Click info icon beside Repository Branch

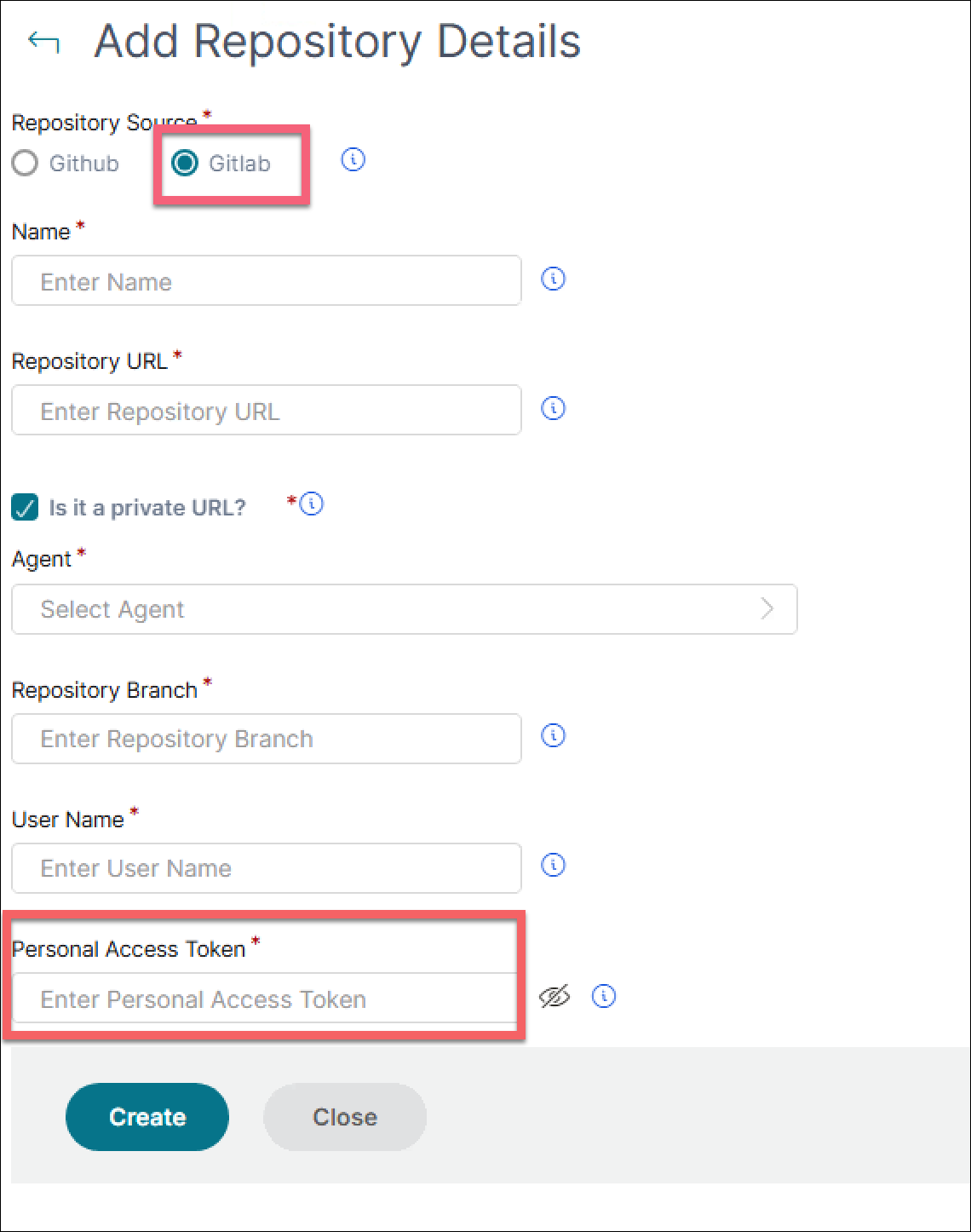click(x=554, y=735)
